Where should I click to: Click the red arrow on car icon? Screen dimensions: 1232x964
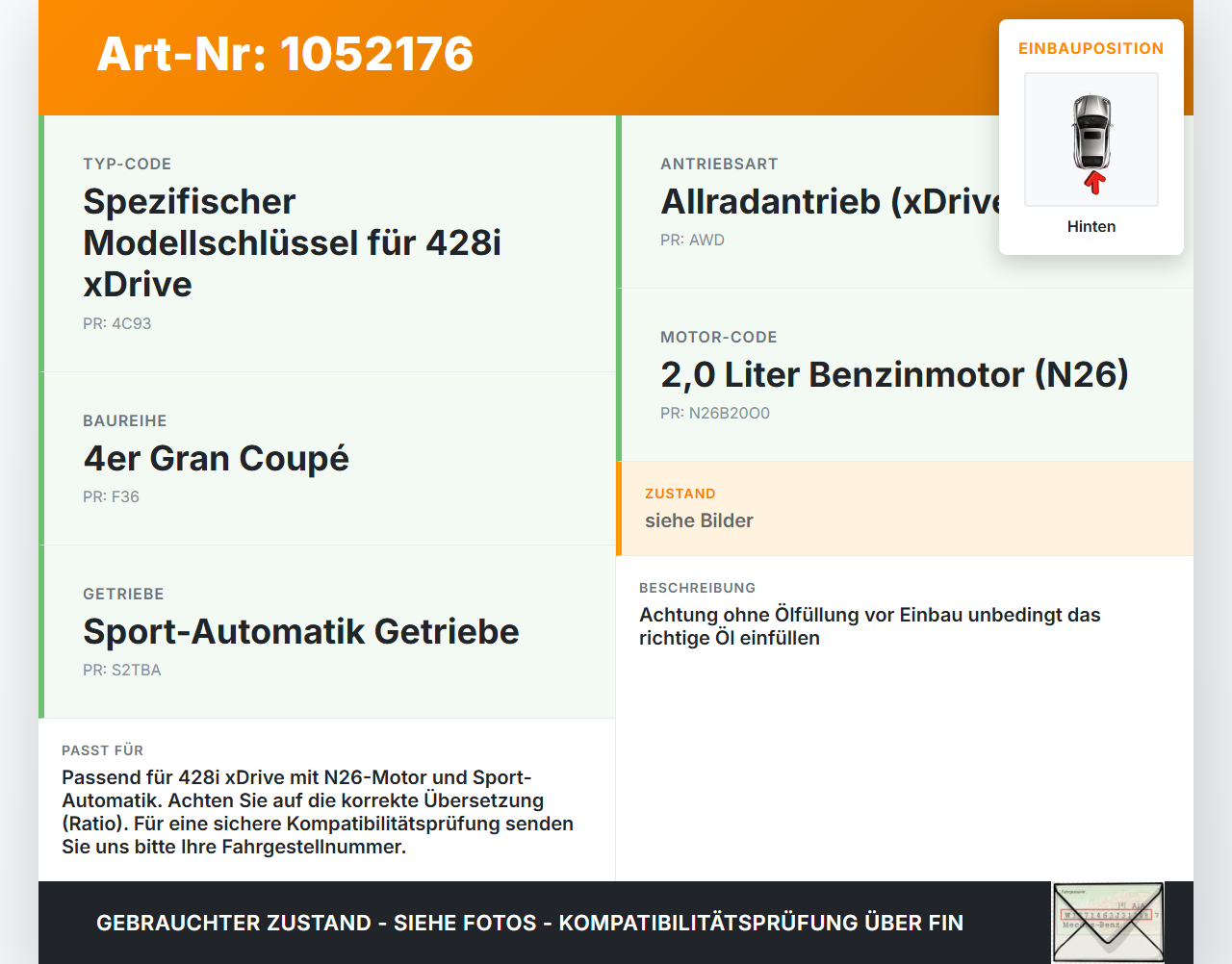click(1093, 183)
